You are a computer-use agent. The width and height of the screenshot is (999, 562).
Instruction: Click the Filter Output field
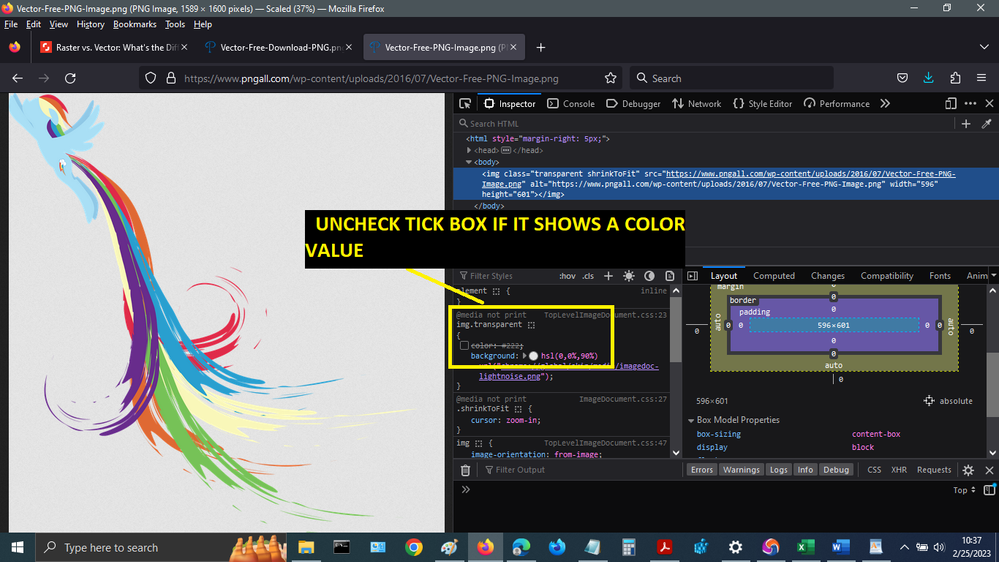pyautogui.click(x=582, y=470)
